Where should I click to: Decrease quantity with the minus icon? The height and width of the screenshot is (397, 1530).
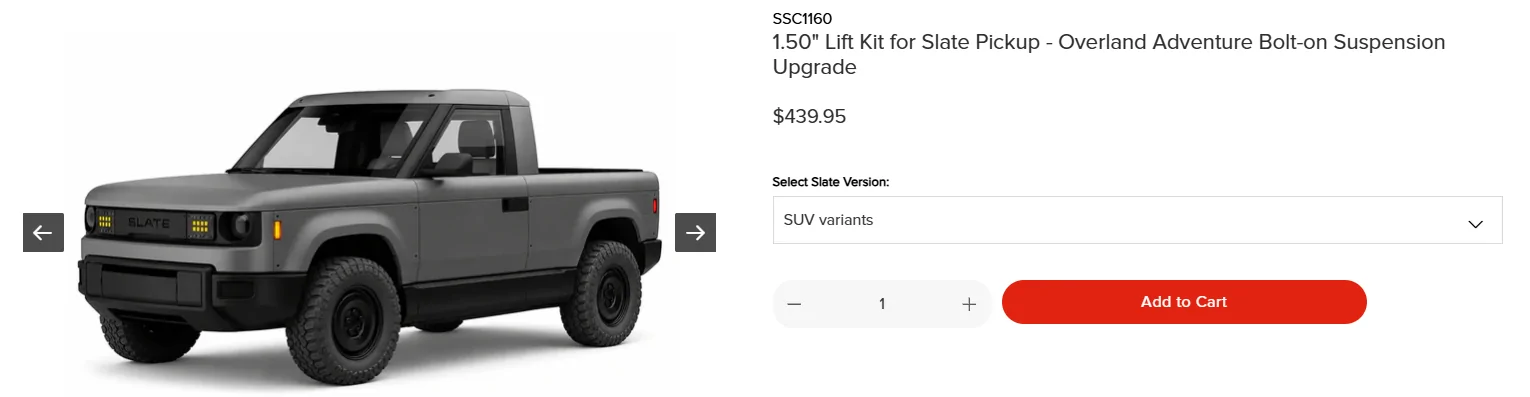794,304
